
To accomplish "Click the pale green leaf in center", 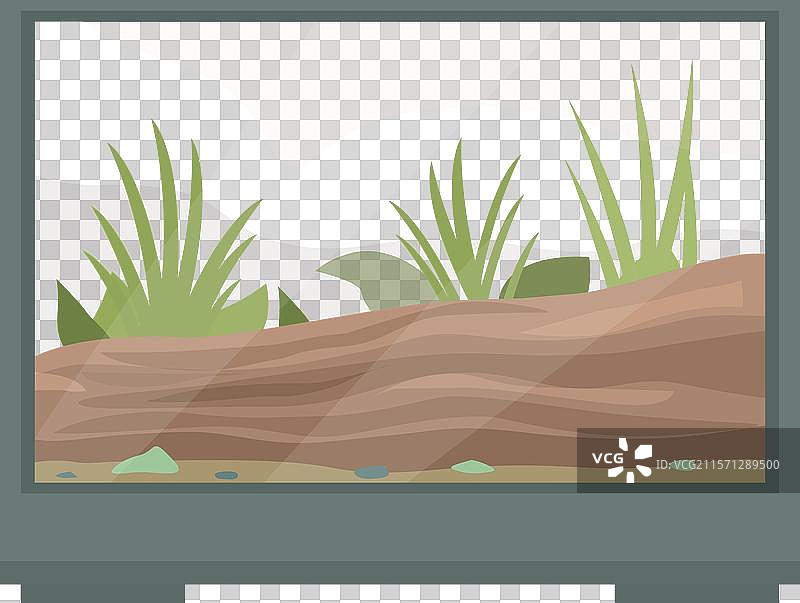I will coord(370,278).
